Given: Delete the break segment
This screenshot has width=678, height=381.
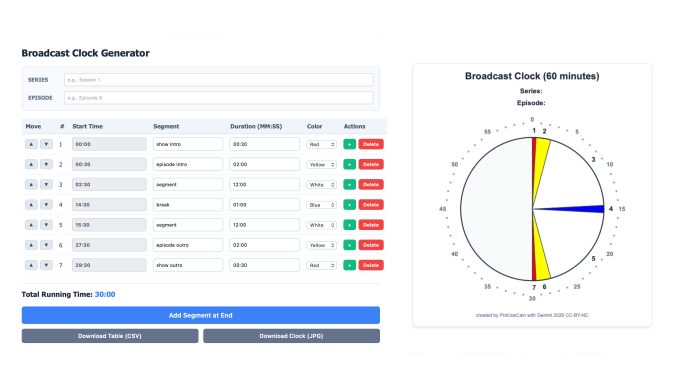Looking at the screenshot, I should 371,205.
